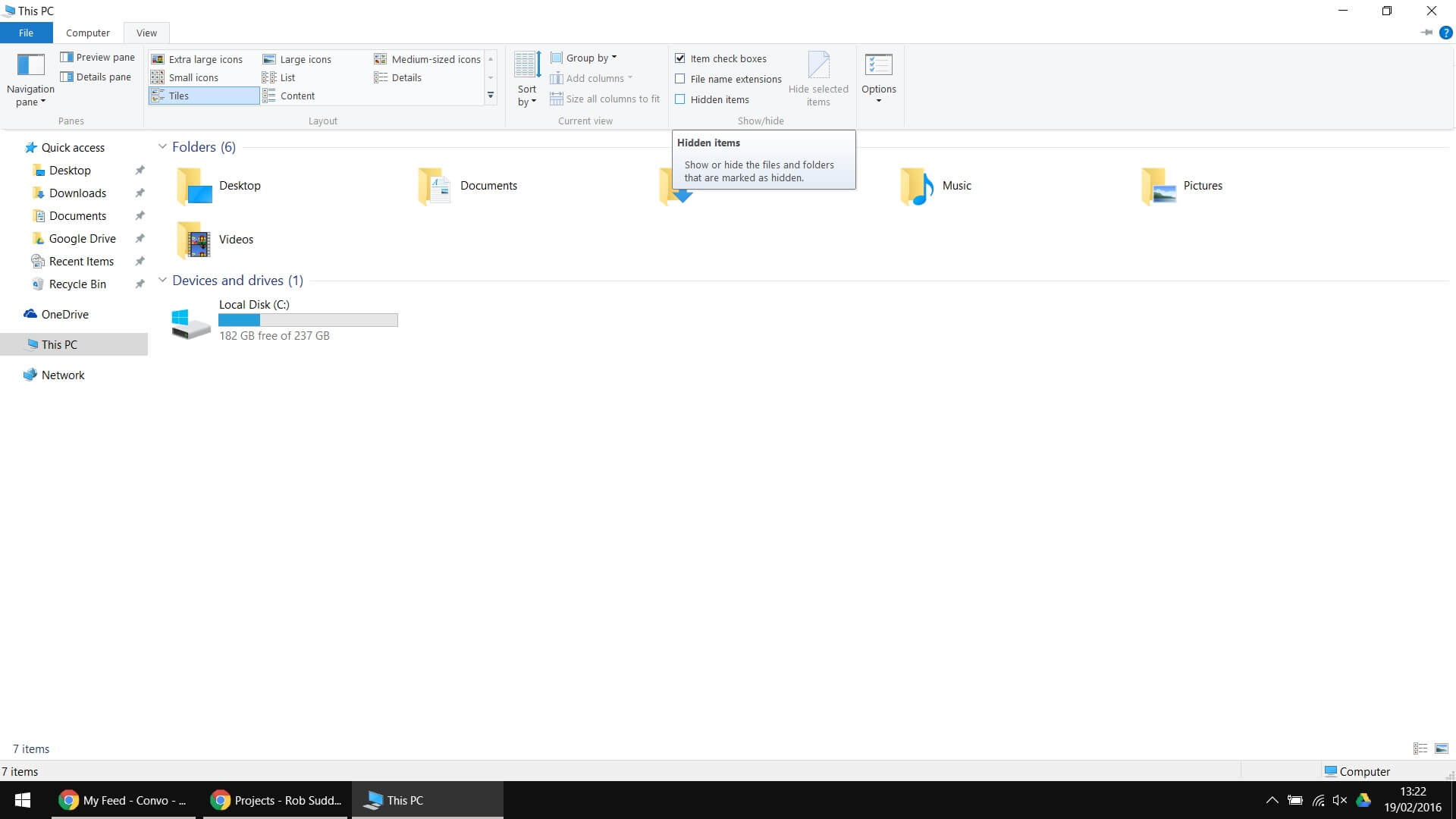Uncheck Item check boxes
This screenshot has width=1456, height=819.
[680, 58]
